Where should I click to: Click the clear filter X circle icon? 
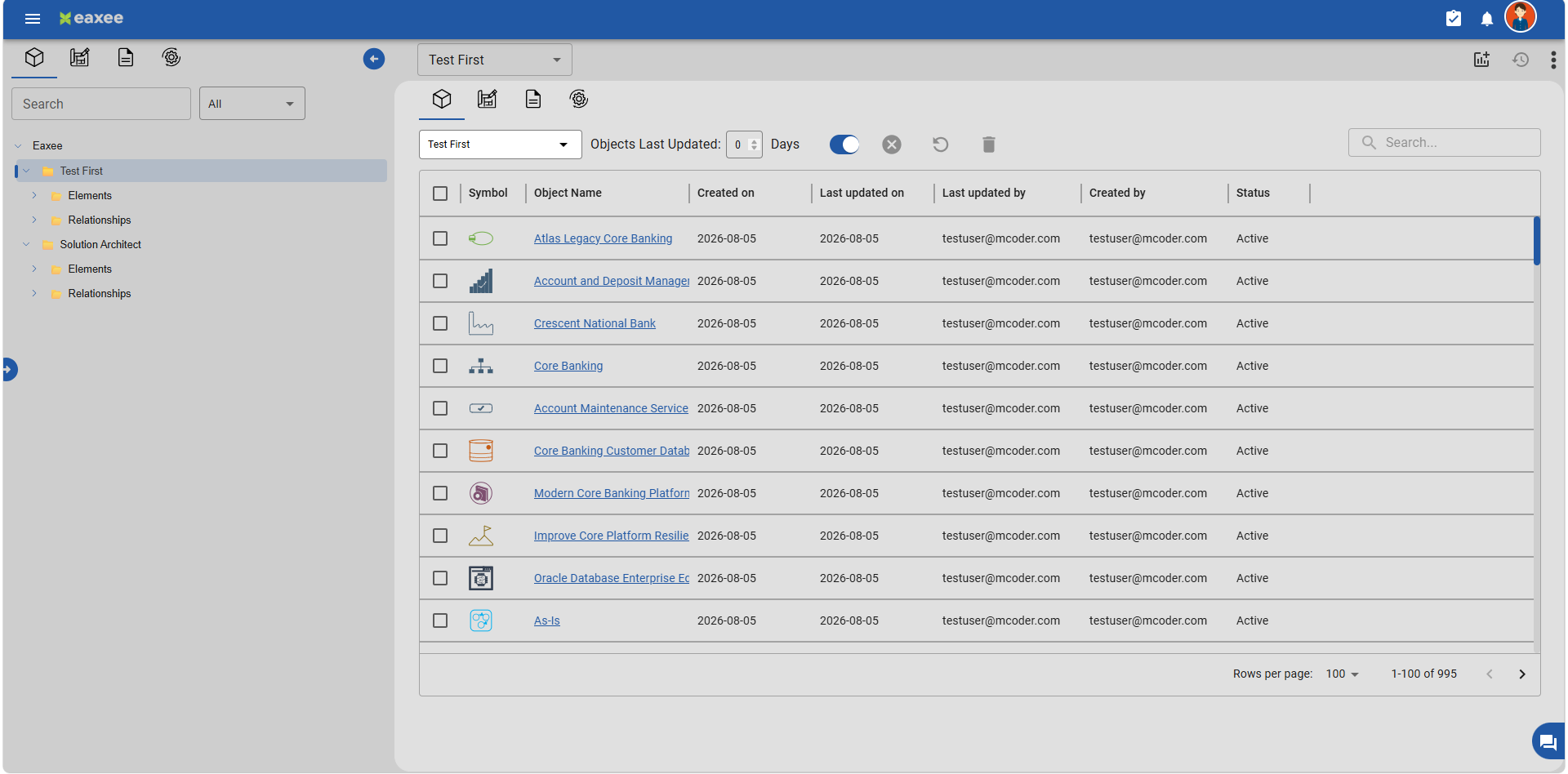pos(892,145)
